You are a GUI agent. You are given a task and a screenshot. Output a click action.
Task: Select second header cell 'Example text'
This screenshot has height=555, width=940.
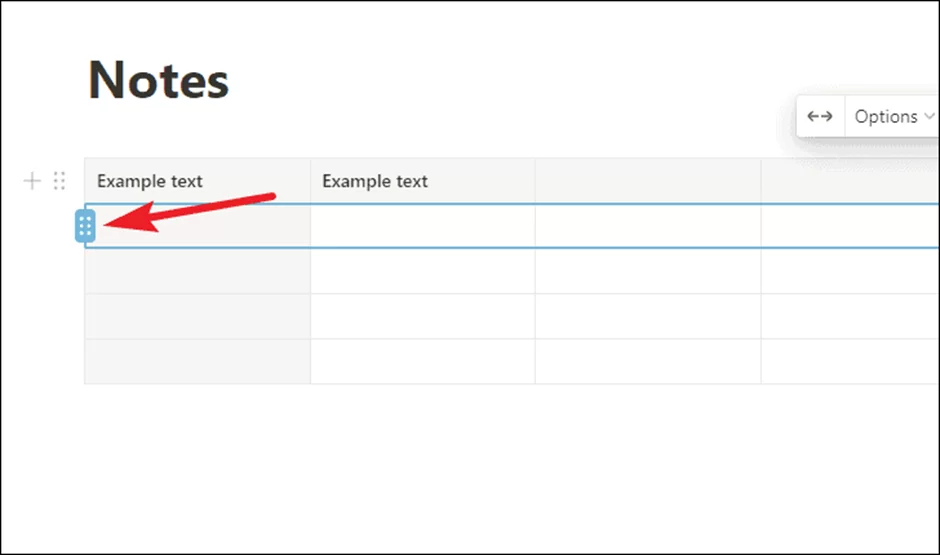tap(423, 181)
